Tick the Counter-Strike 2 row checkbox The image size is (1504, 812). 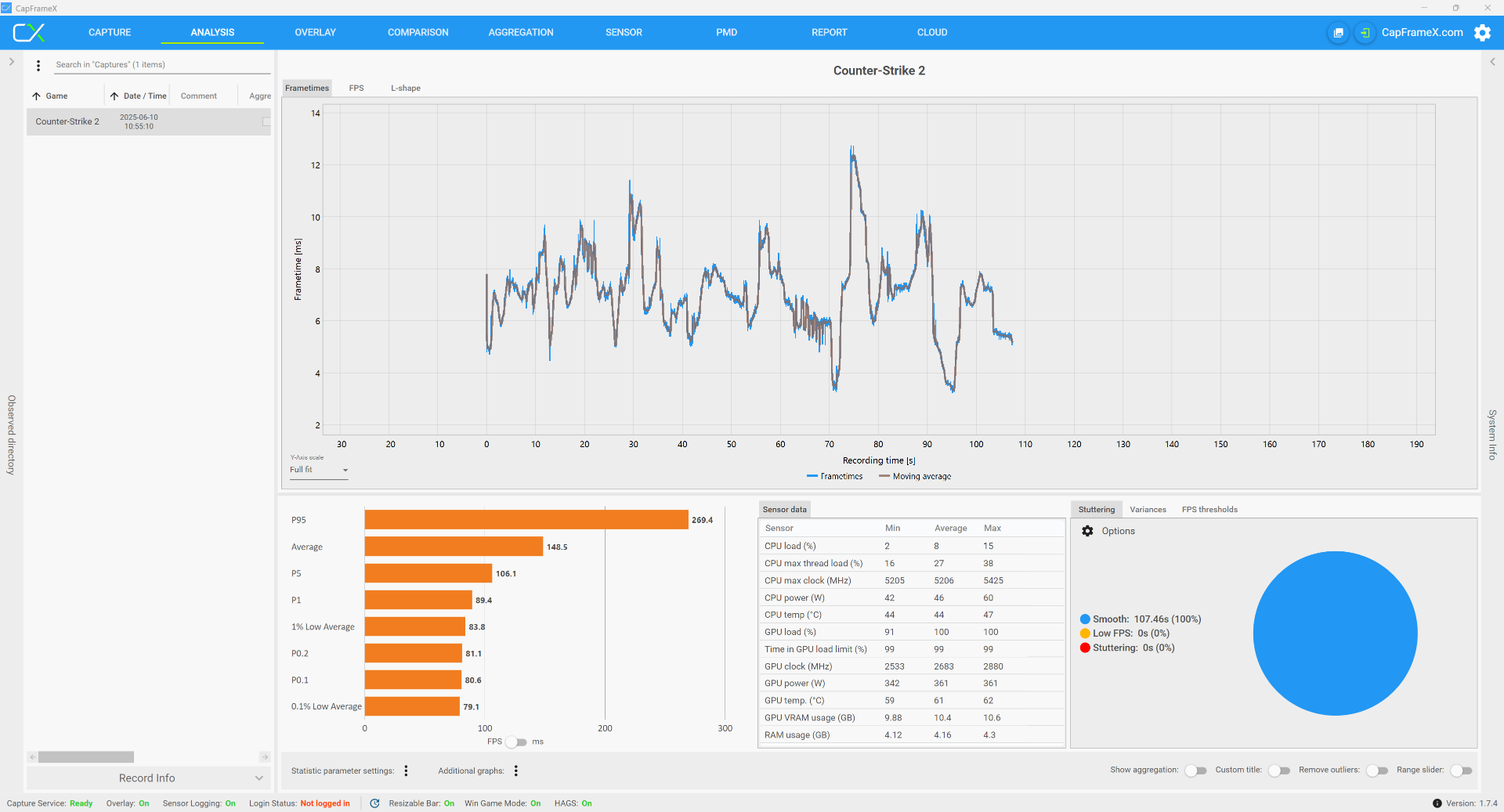pyautogui.click(x=266, y=122)
